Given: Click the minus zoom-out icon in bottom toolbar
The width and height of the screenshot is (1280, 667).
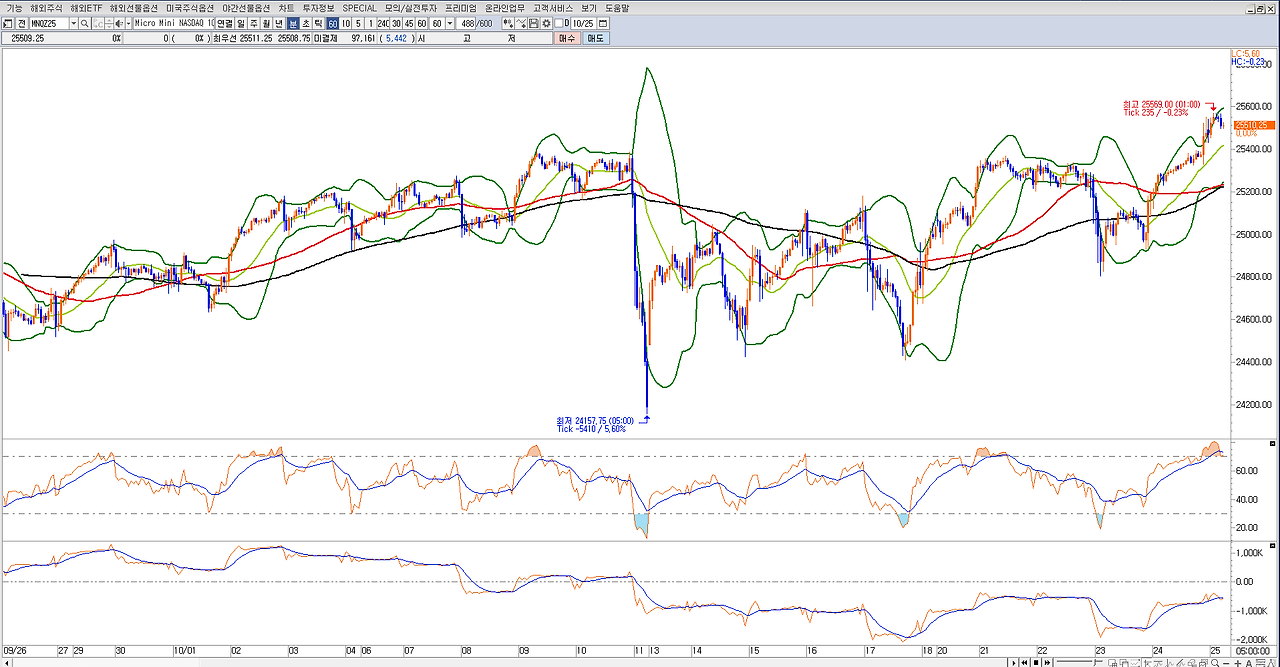Looking at the screenshot, I should point(1226,662).
